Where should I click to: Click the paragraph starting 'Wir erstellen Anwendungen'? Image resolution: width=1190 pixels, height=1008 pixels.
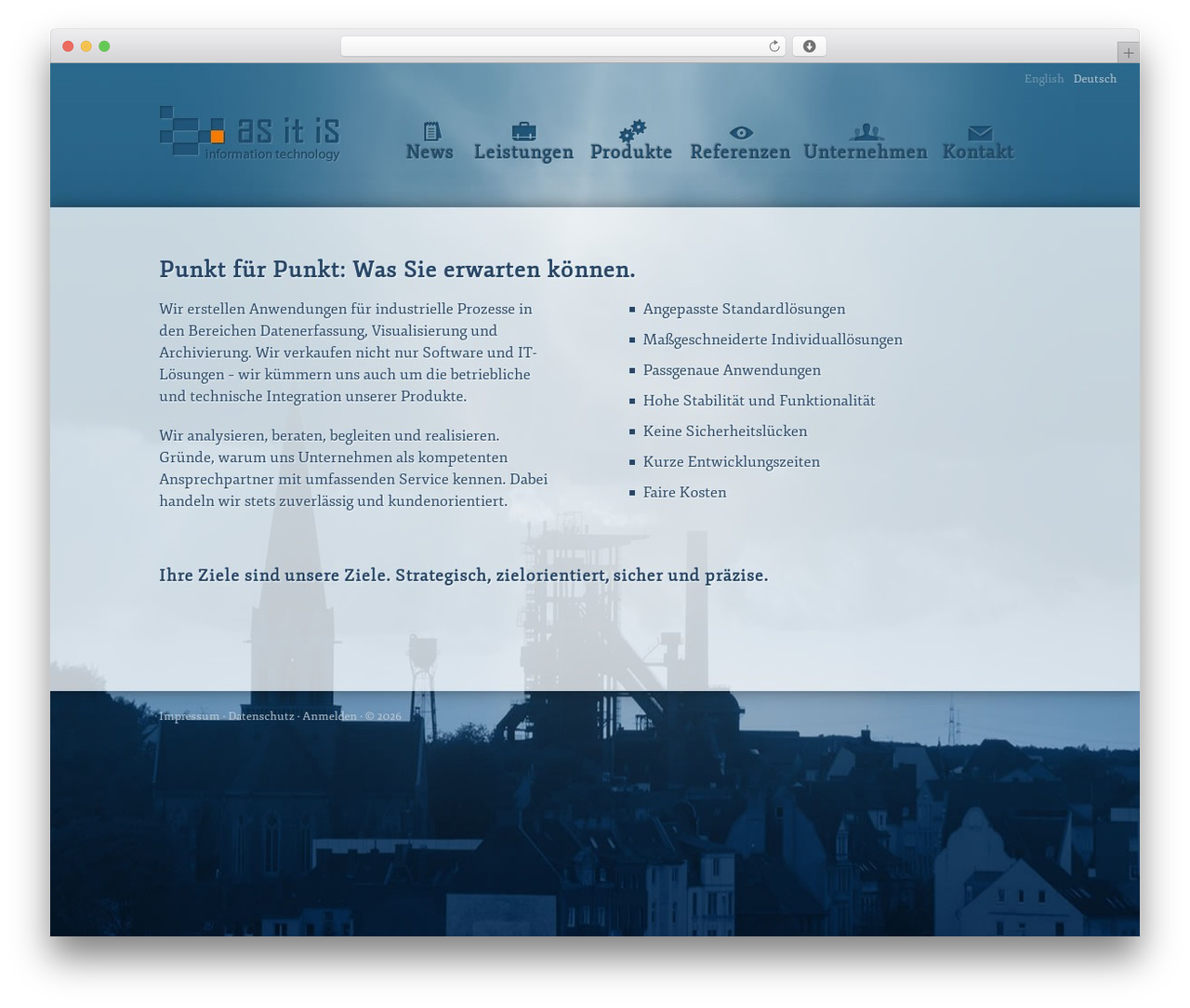[348, 352]
